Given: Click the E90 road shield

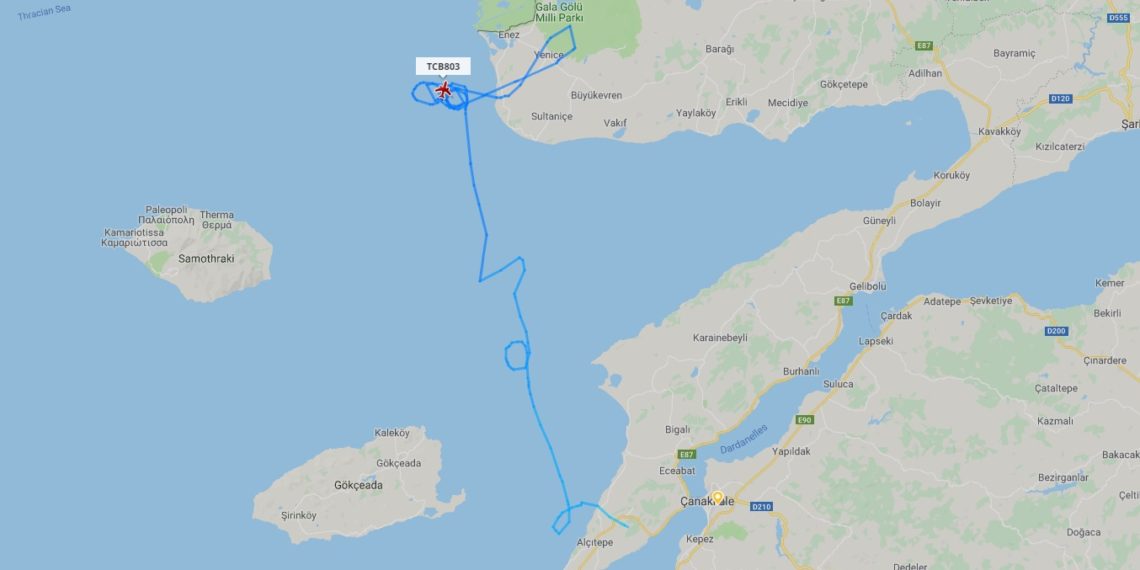Looking at the screenshot, I should tap(803, 420).
